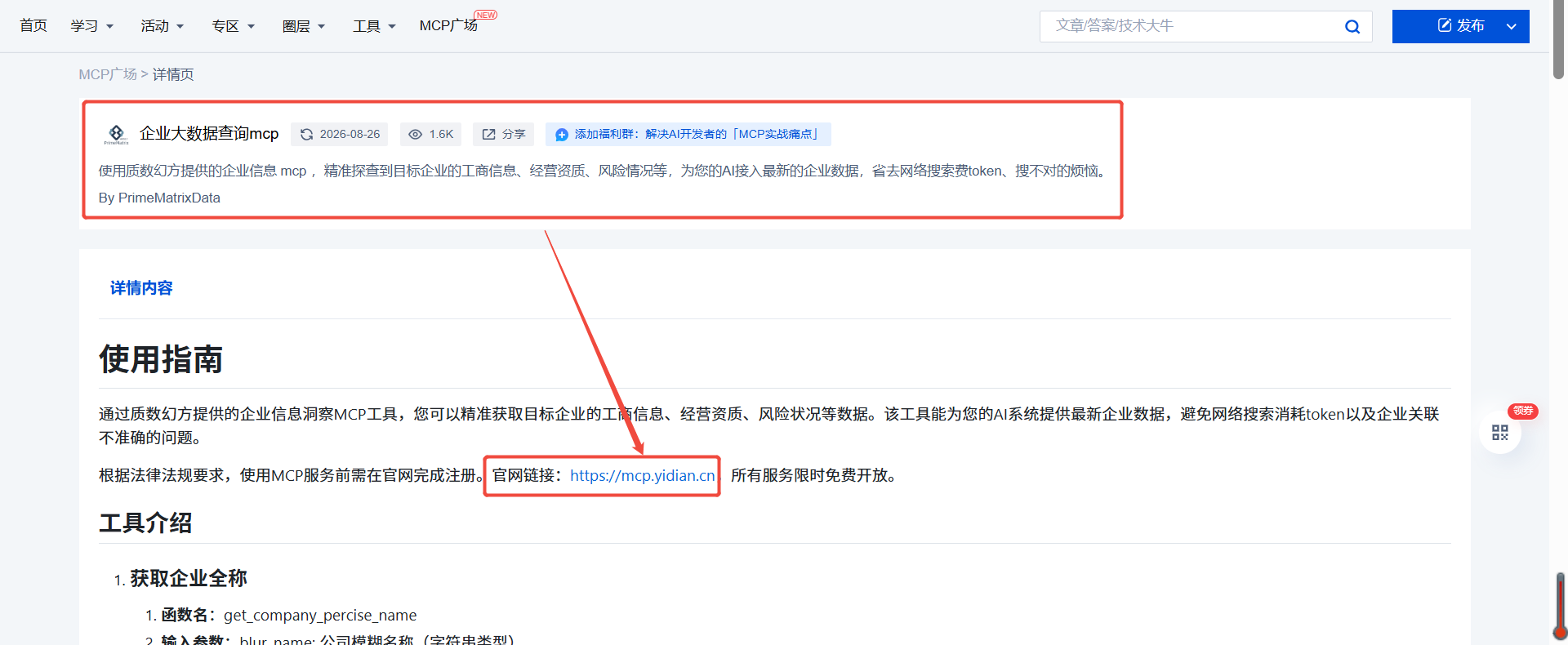Click the 发布 publish button
The image size is (1568, 645).
tap(1461, 26)
